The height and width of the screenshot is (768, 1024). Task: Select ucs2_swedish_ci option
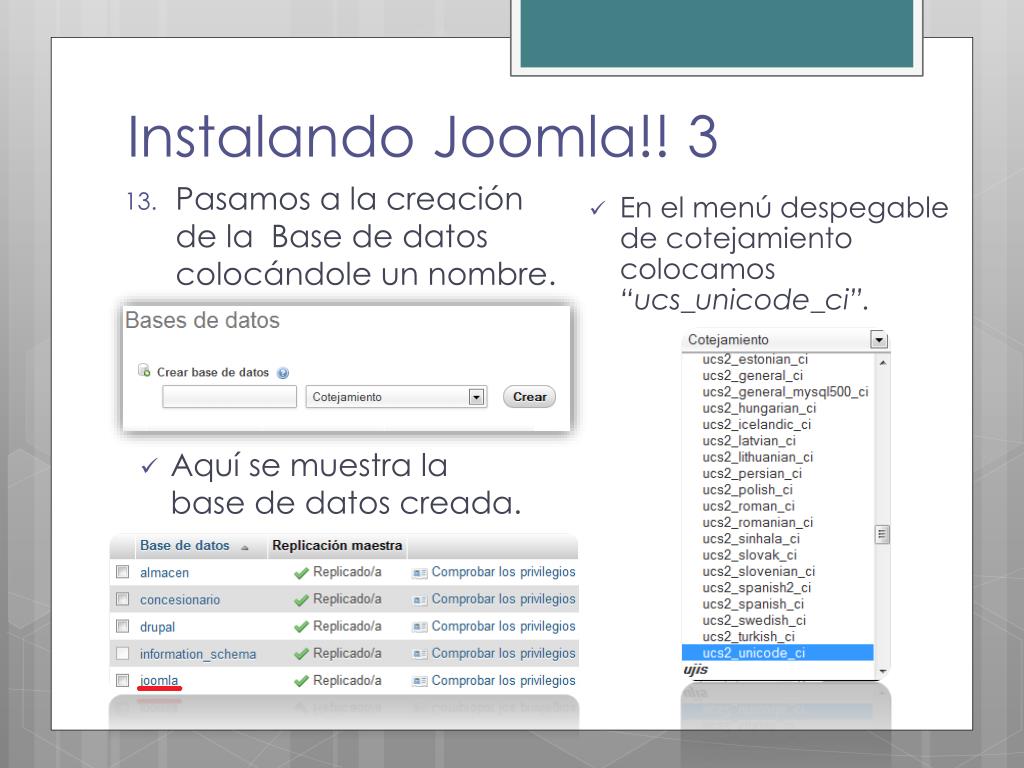(x=754, y=620)
